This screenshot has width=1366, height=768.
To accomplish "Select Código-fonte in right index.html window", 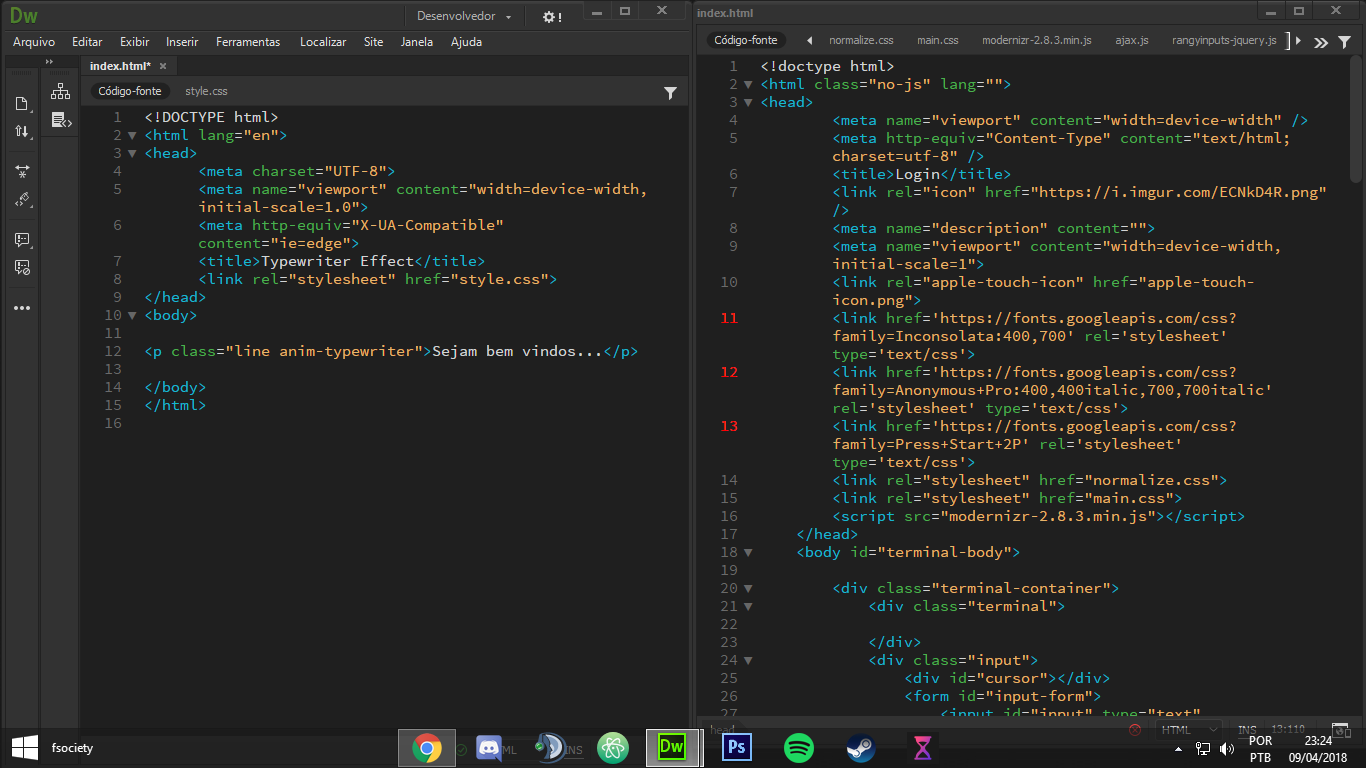I will click(745, 40).
